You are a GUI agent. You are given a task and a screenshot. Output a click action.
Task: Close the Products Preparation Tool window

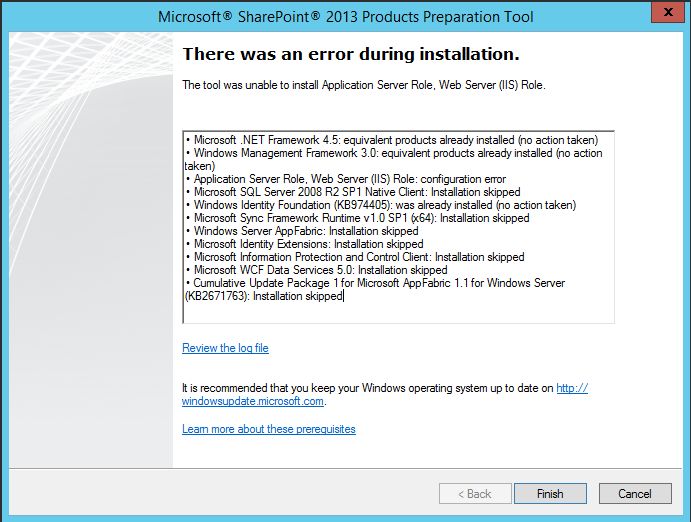click(668, 12)
